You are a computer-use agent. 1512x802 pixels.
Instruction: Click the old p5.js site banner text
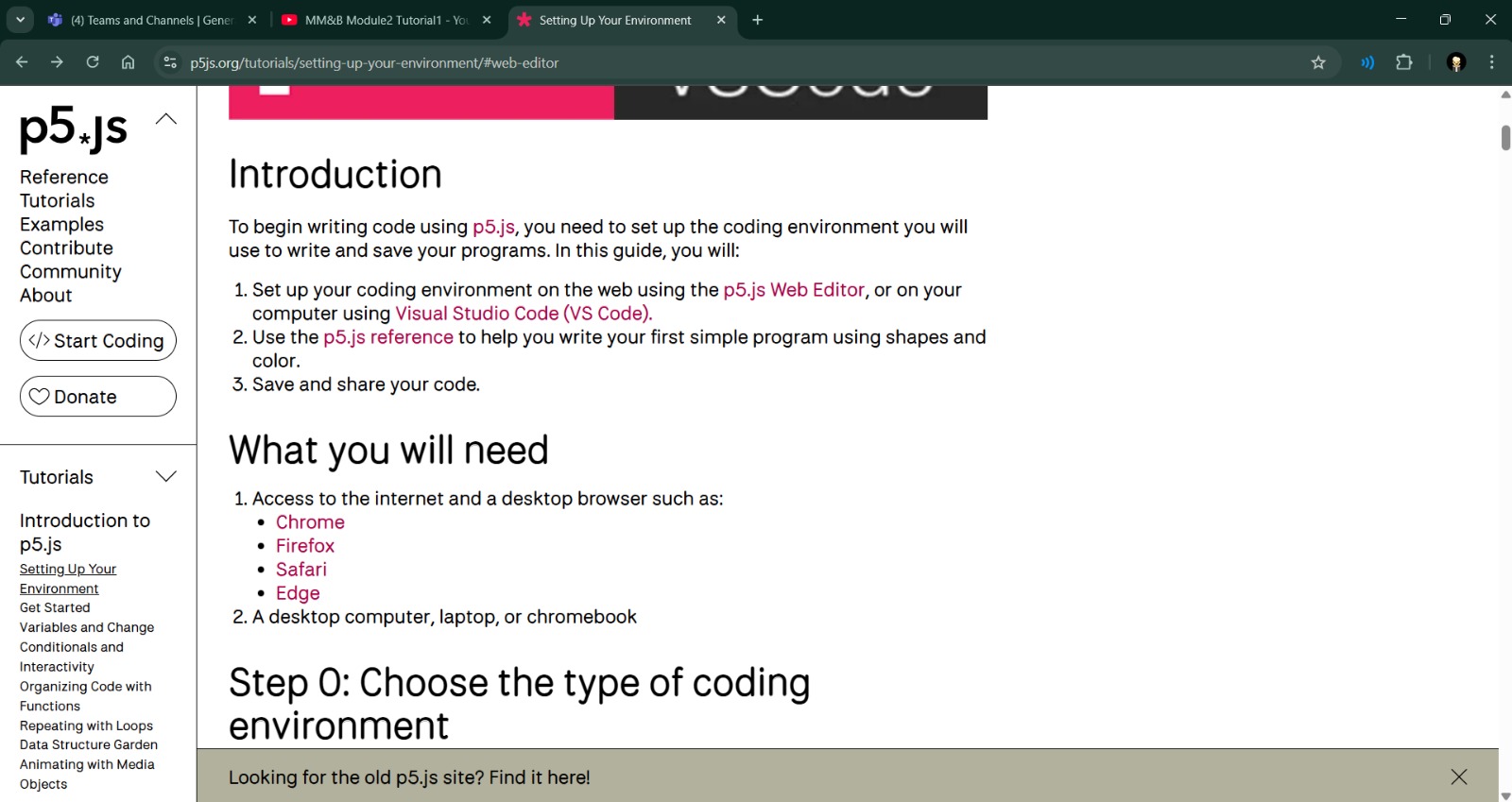[x=409, y=777]
